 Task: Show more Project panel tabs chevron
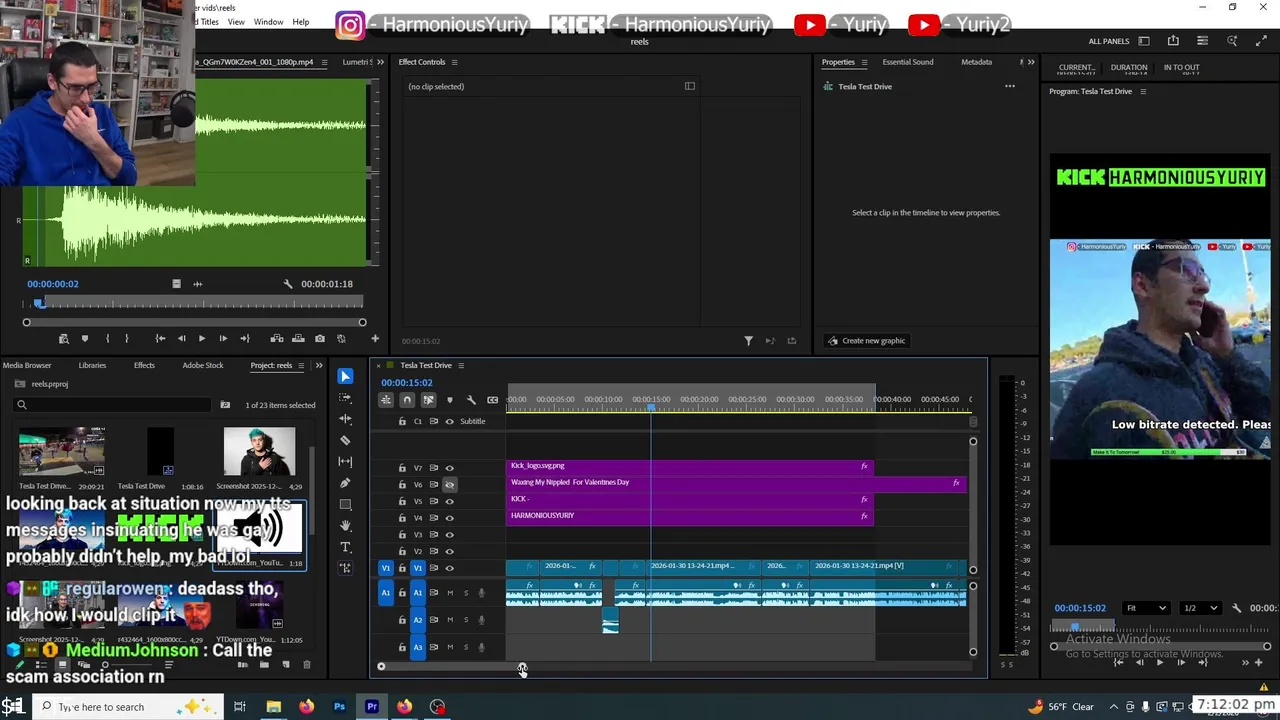click(x=319, y=365)
